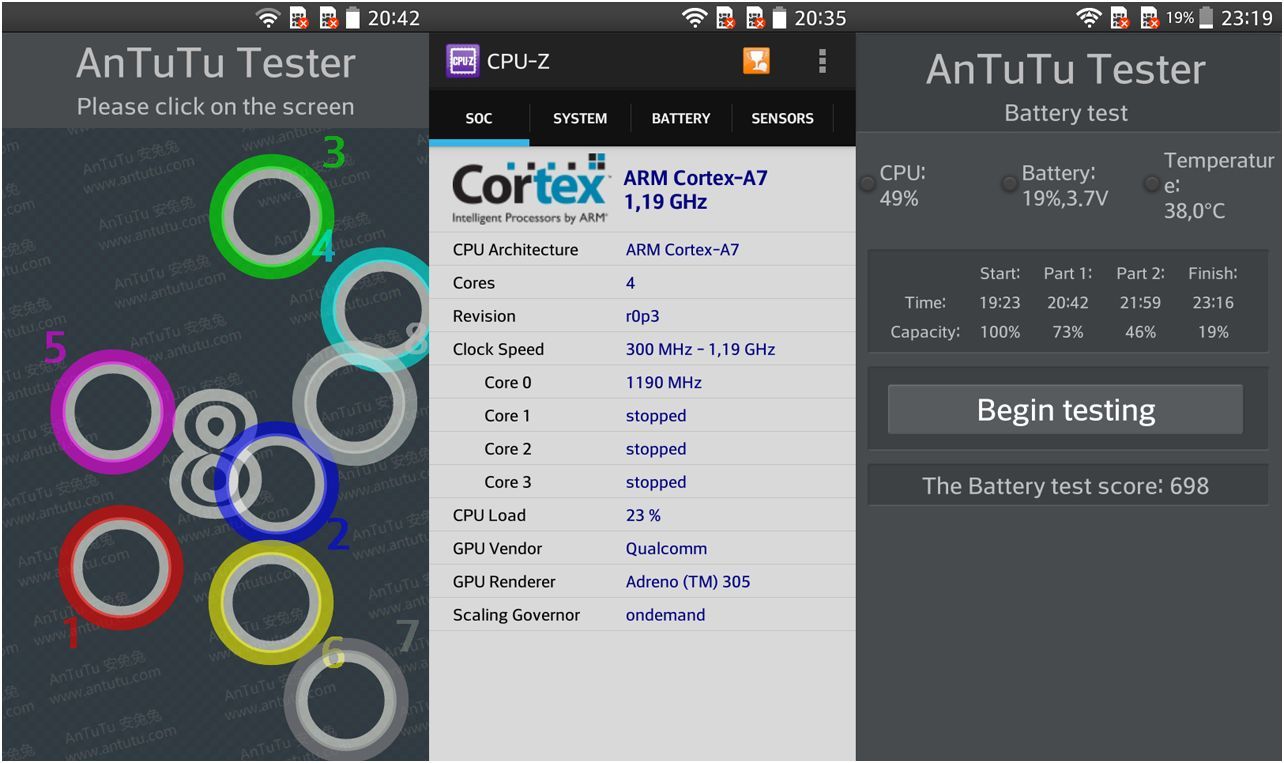Switch to the SYSTEM tab
Screen dimensions: 1284x763
click(580, 118)
